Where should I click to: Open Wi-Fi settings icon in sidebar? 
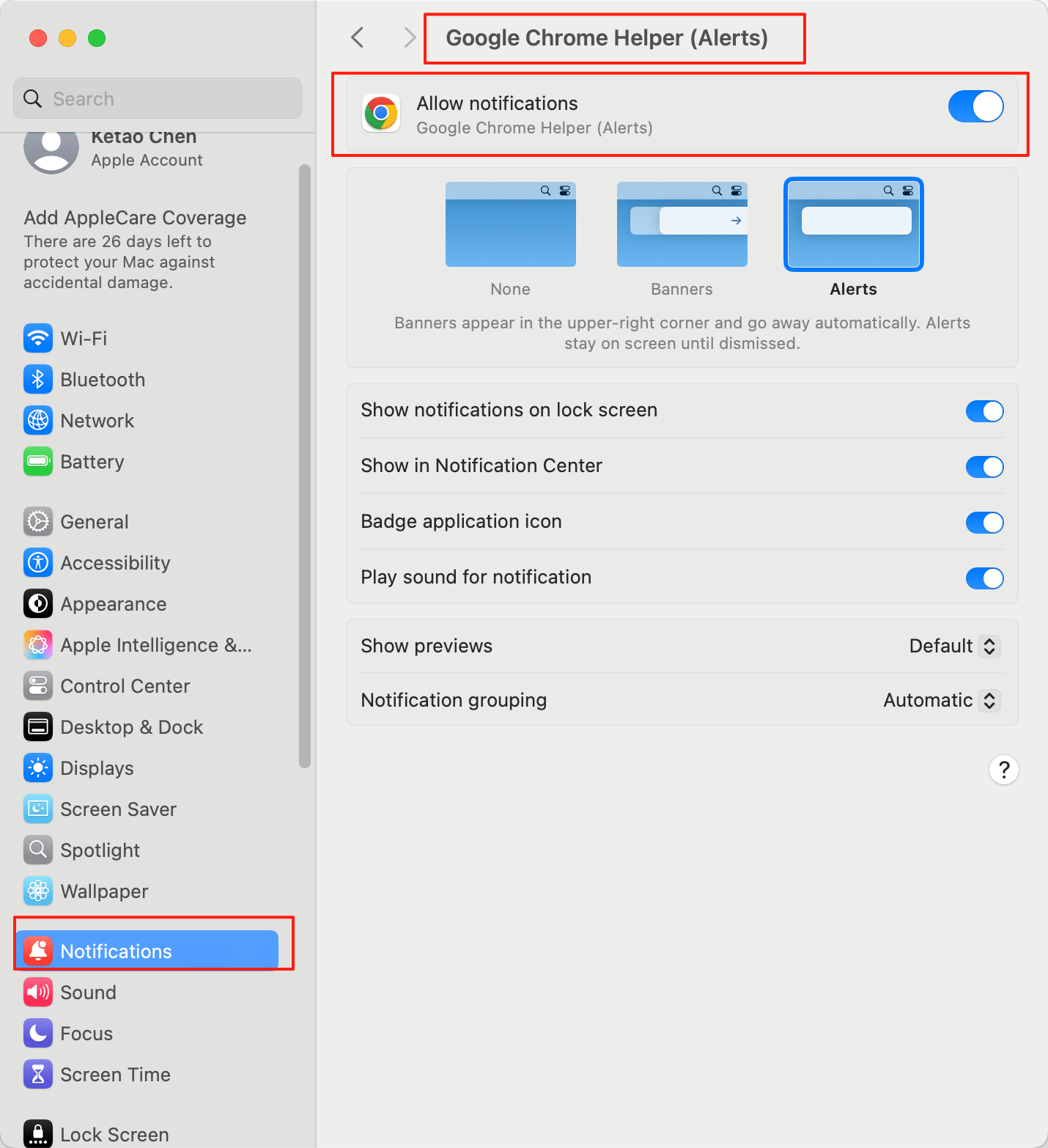38,338
